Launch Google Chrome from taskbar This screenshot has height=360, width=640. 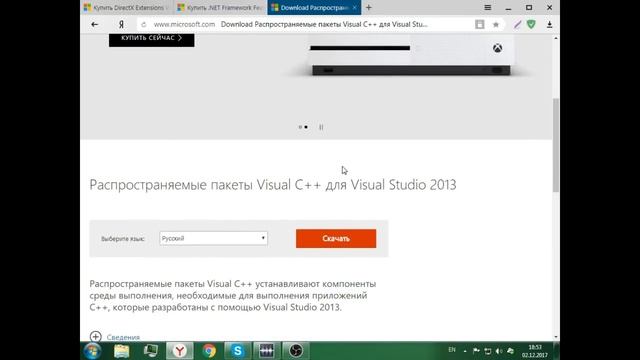[x=209, y=351]
